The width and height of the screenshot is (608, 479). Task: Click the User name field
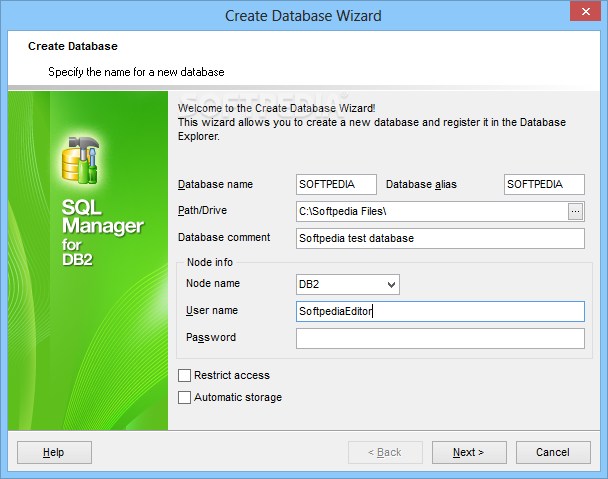(x=440, y=311)
